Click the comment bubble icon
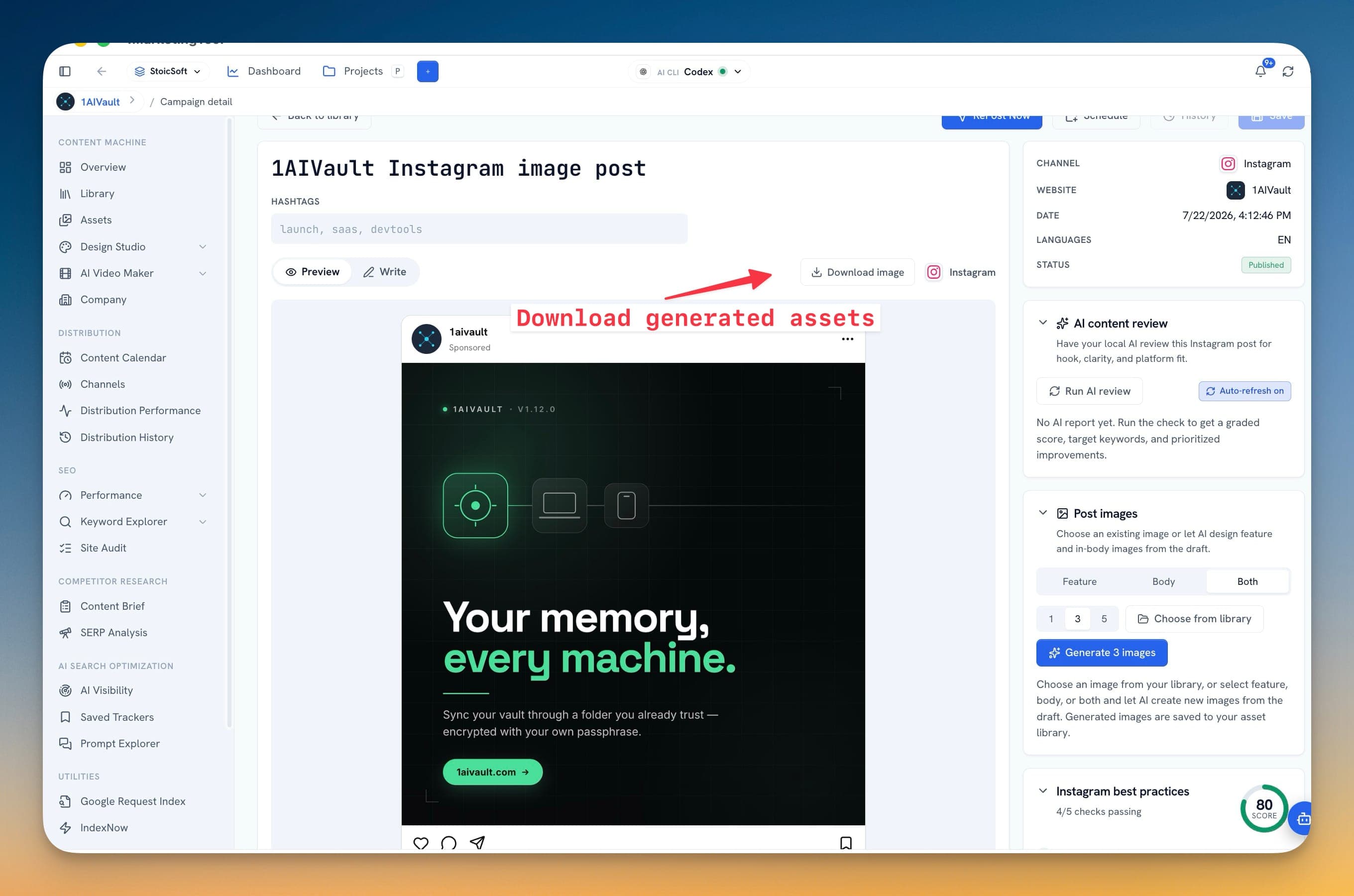The width and height of the screenshot is (1354, 896). click(449, 843)
